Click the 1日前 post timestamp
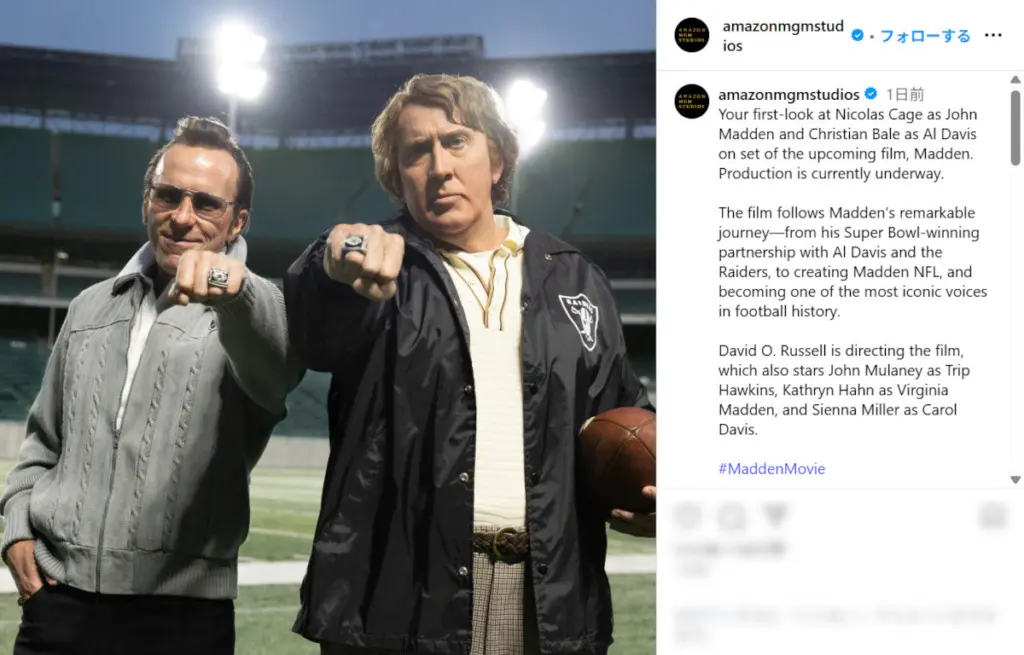Screen dimensions: 1024x655 tap(905, 95)
